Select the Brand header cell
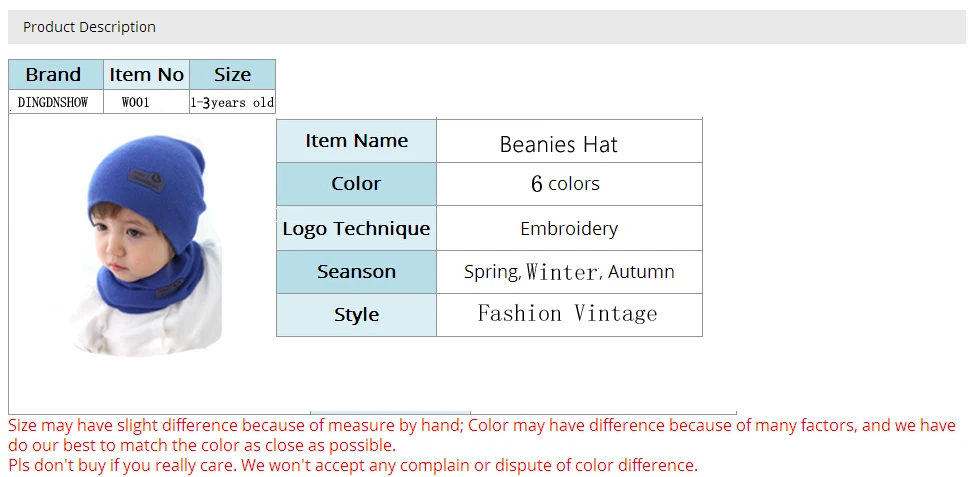 (x=56, y=74)
